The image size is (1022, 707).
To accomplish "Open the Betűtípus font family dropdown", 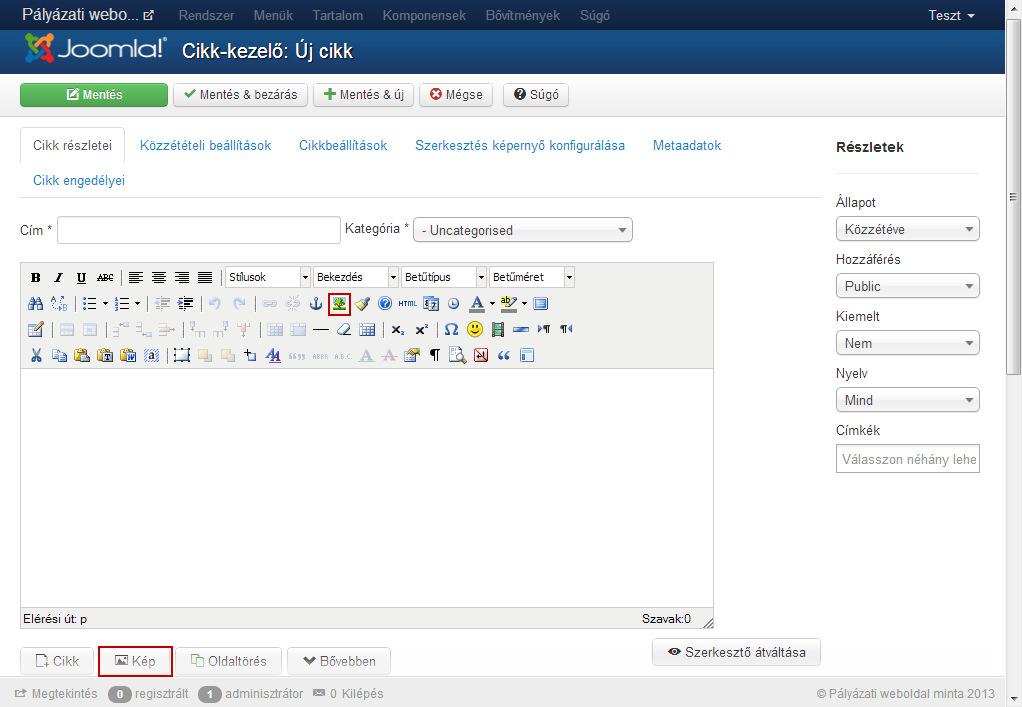I will point(444,278).
